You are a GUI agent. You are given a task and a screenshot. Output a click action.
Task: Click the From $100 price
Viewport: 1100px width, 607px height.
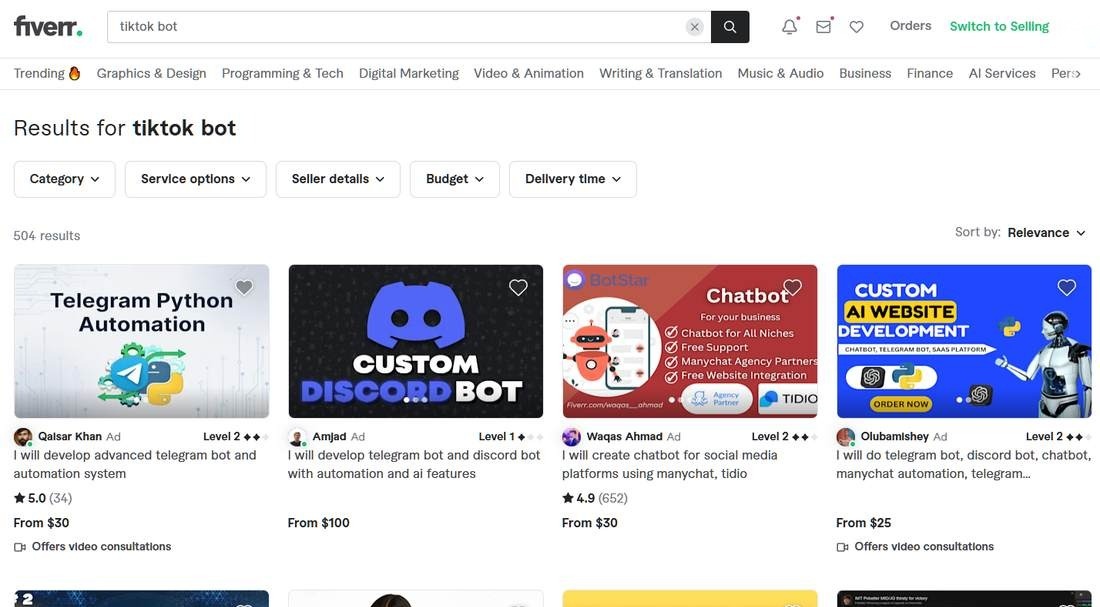tap(318, 523)
